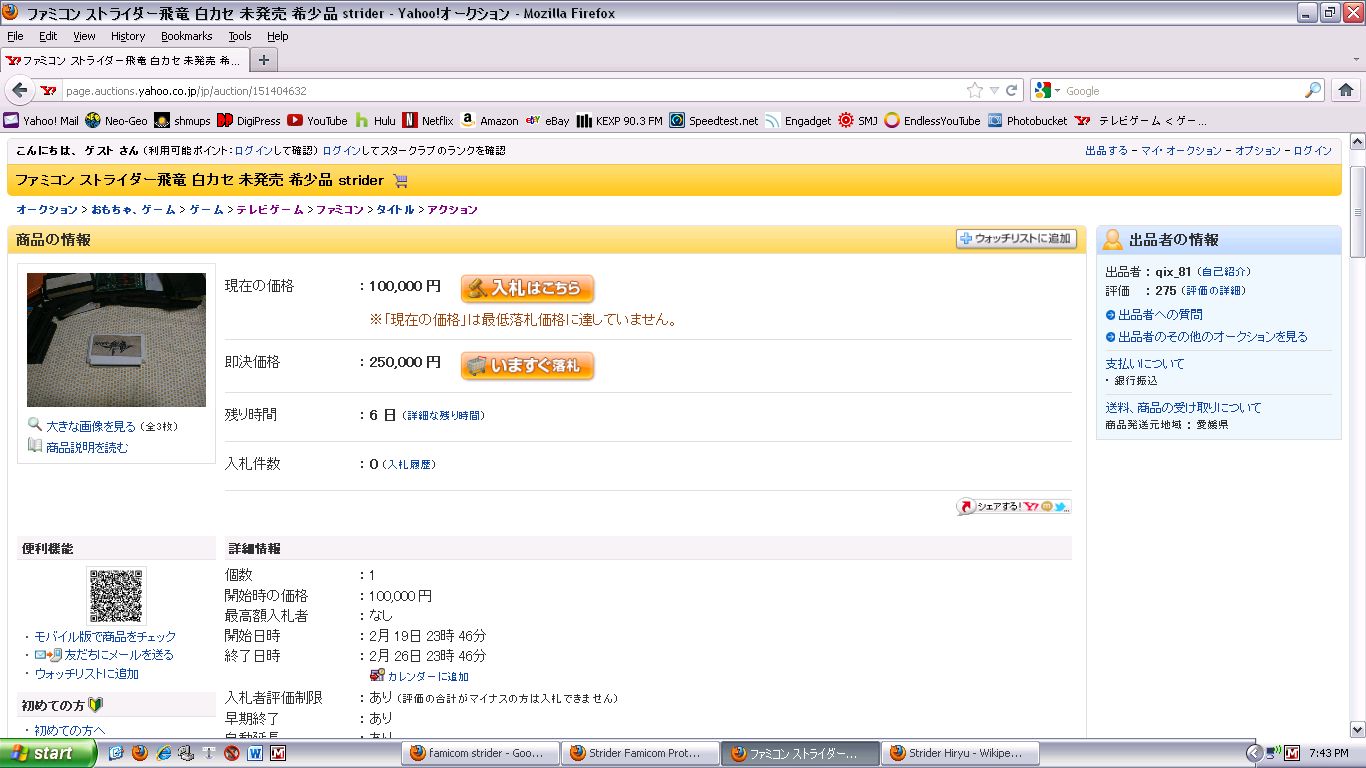Open the Photobucket bookmark
The image size is (1366, 768).
[1028, 121]
